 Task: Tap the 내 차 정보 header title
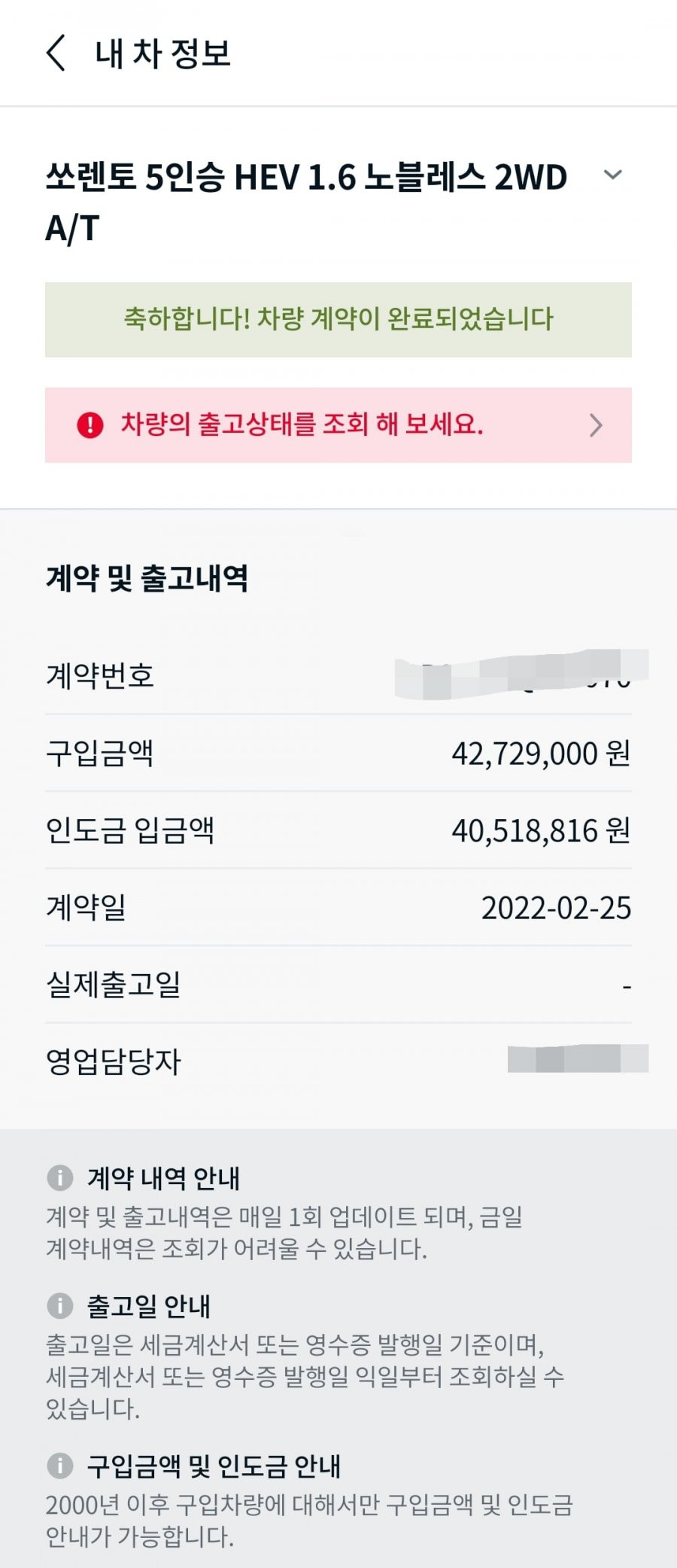click(162, 53)
